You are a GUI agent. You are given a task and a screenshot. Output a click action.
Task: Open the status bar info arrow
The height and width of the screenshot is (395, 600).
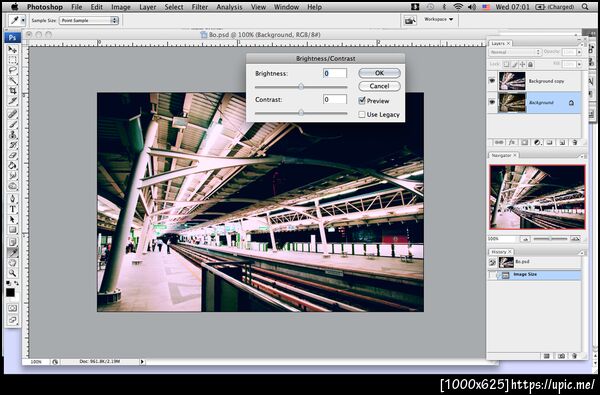[x=142, y=361]
